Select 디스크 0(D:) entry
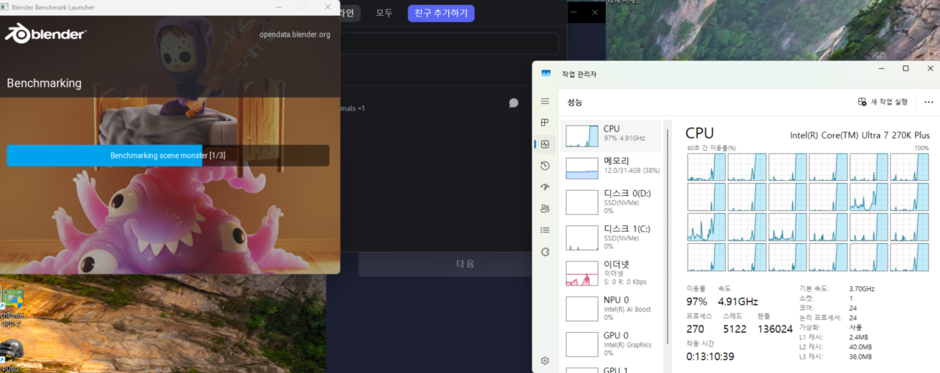Viewport: 940px width, 373px height. pos(611,202)
